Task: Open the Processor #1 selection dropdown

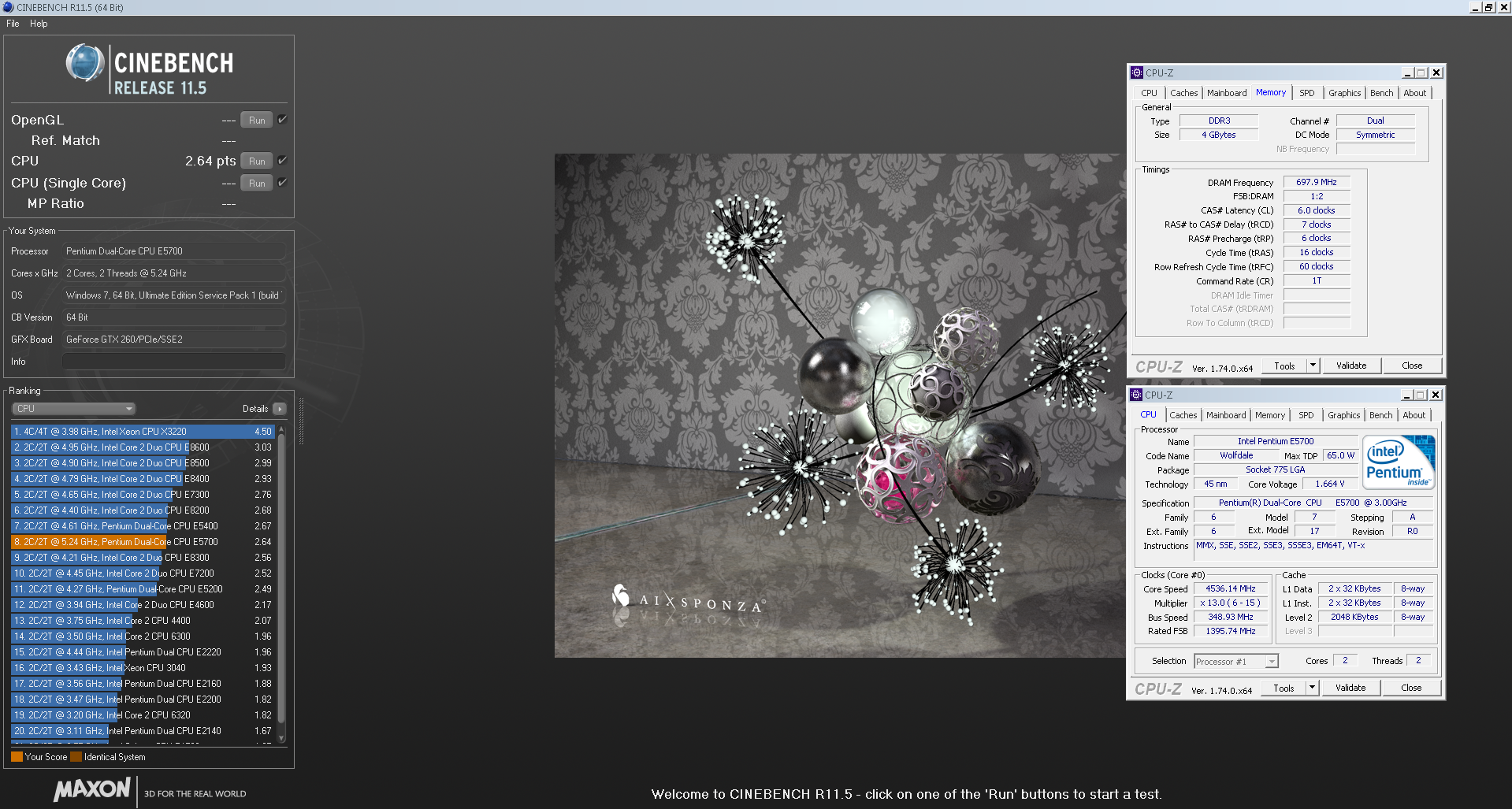Action: pos(1235,662)
